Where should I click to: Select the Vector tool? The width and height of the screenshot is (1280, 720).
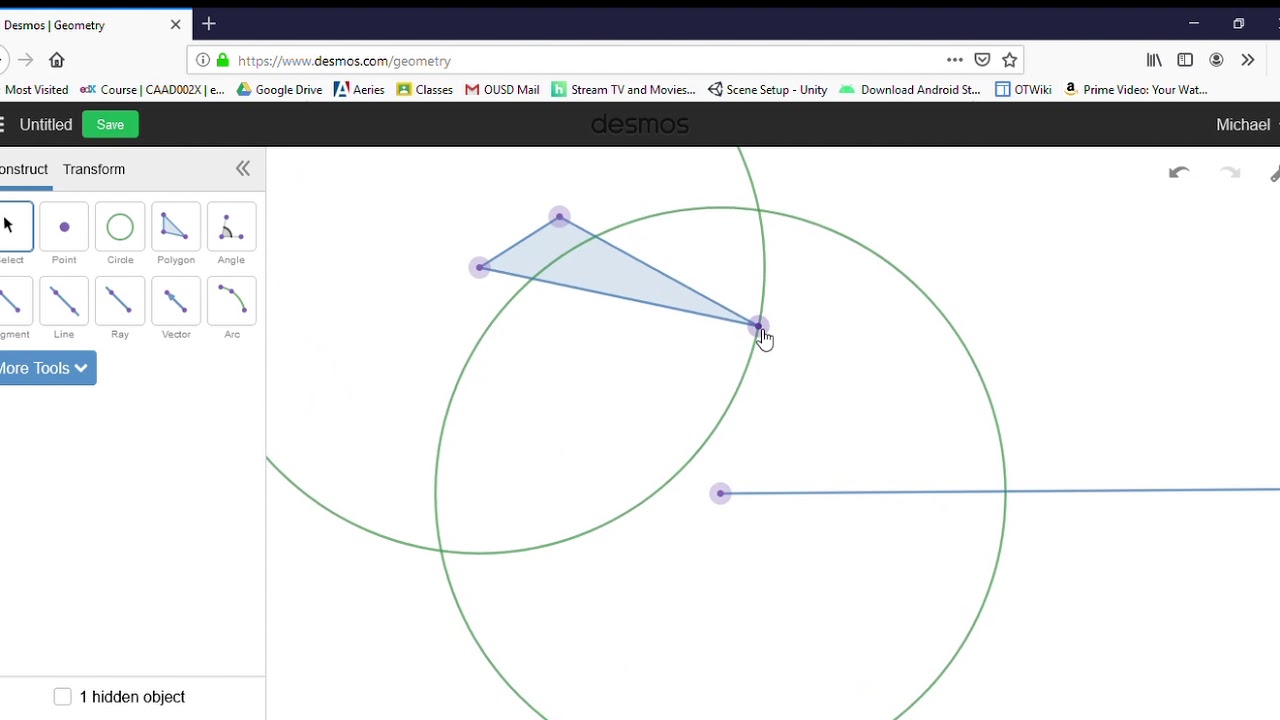[x=176, y=301]
